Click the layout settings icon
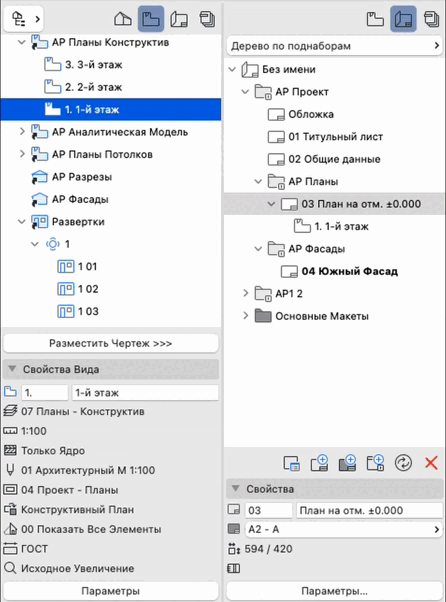The width and height of the screenshot is (446, 602). [291, 463]
